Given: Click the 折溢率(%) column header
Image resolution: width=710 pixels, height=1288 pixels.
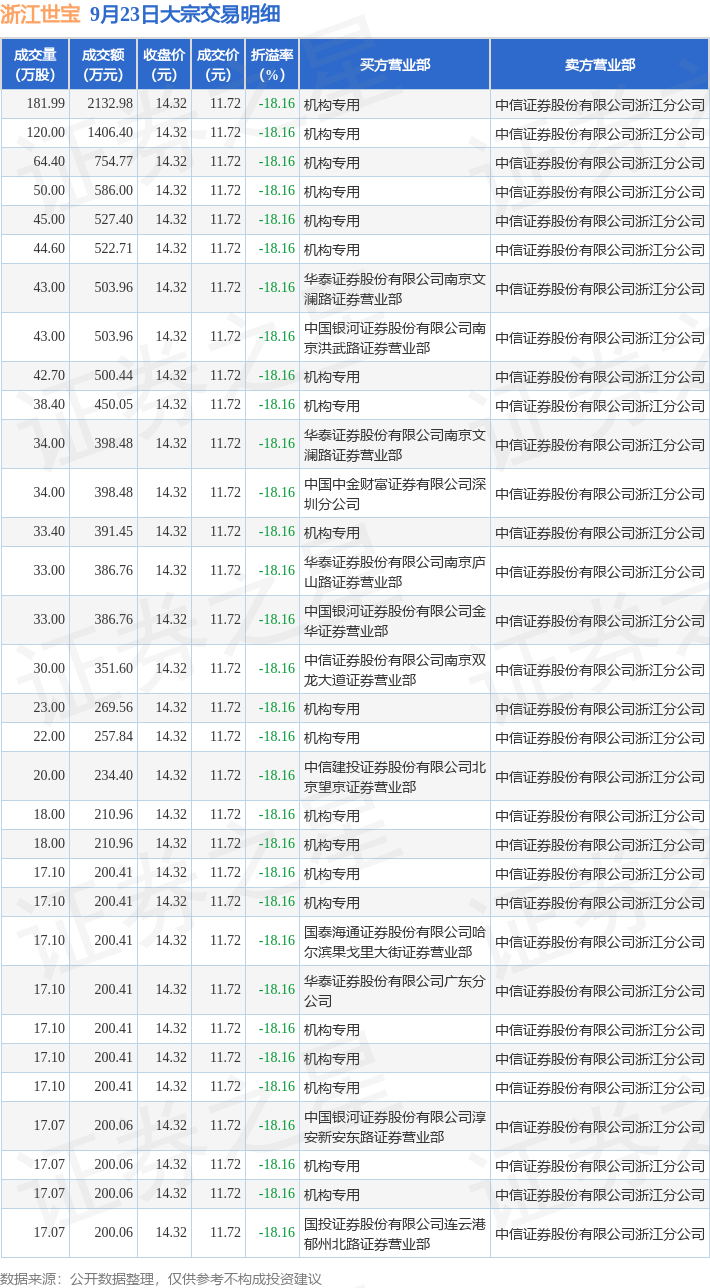Looking at the screenshot, I should 272,65.
